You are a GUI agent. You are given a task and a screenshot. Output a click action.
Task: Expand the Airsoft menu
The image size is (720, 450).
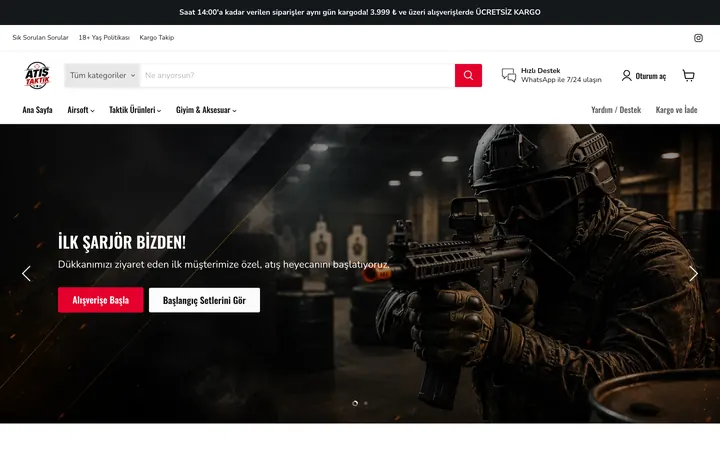(x=81, y=110)
